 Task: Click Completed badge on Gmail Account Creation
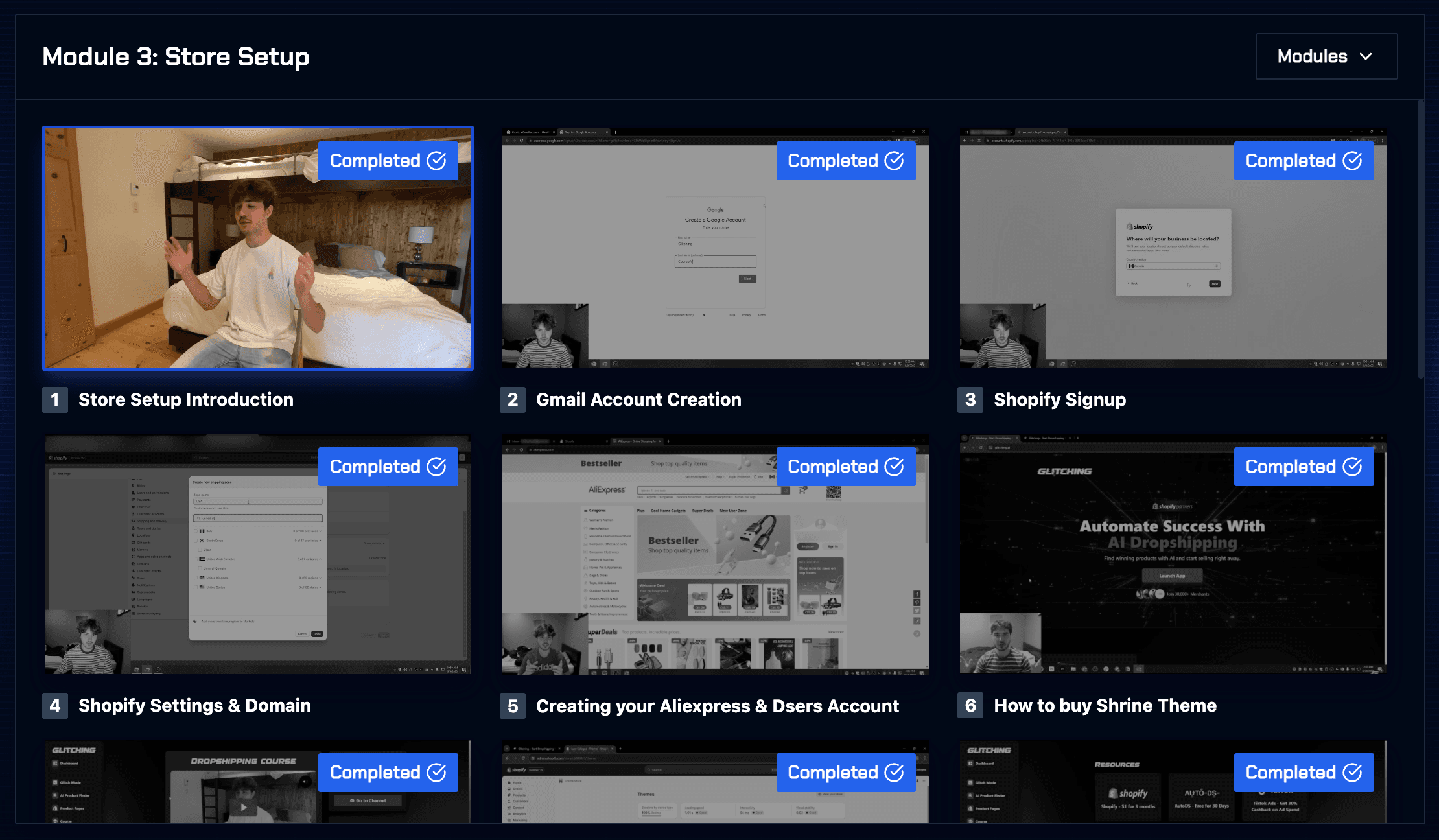pyautogui.click(x=846, y=161)
